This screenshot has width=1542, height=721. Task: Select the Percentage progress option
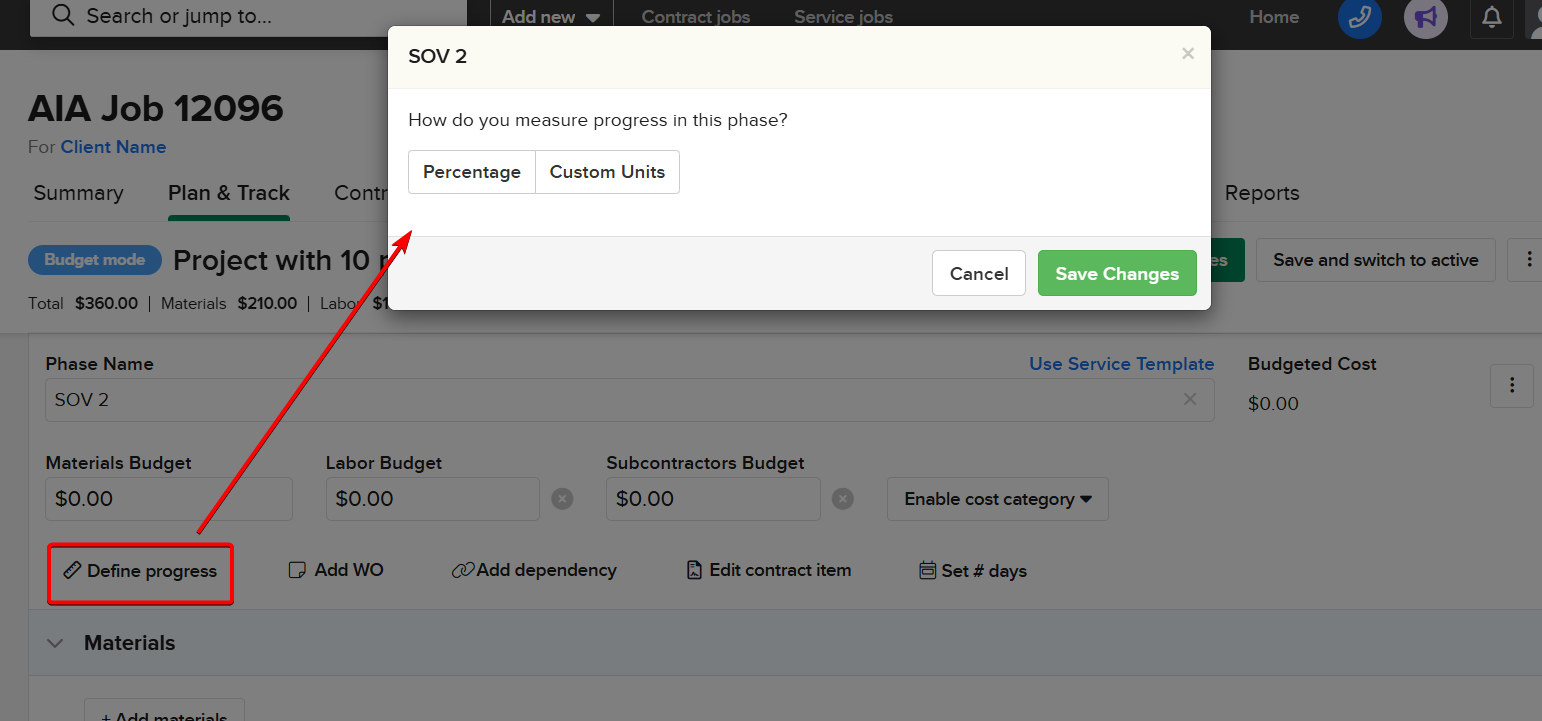pos(471,171)
